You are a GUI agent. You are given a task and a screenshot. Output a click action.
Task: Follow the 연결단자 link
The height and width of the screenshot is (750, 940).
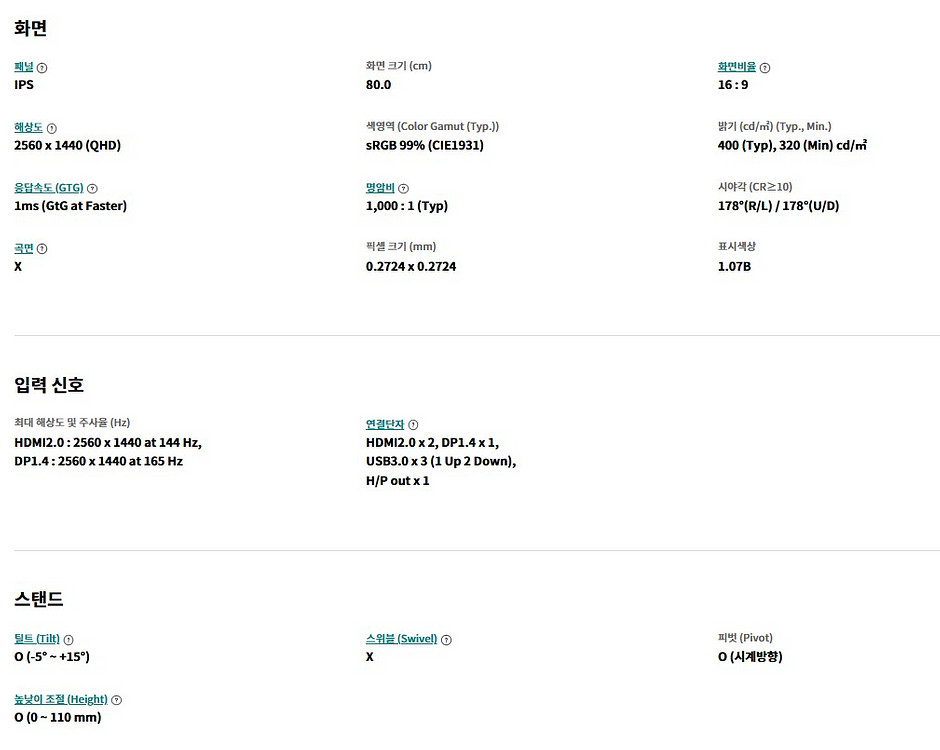(385, 424)
